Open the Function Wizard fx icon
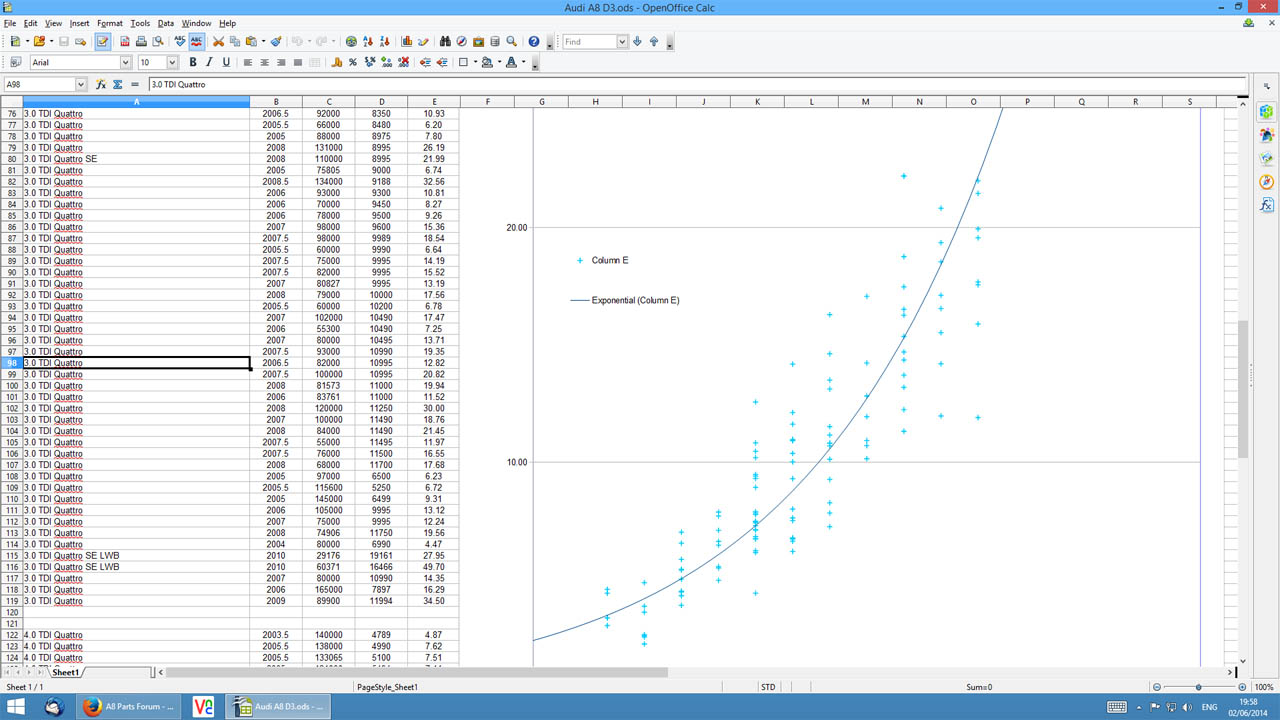1280x720 pixels. click(x=101, y=85)
